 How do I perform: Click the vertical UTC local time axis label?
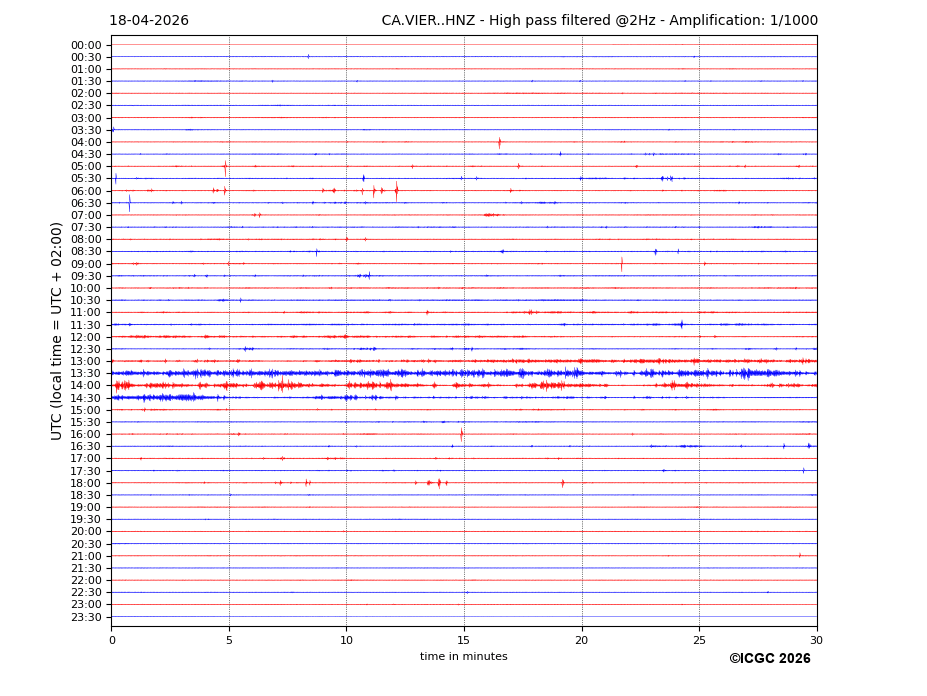click(x=57, y=330)
